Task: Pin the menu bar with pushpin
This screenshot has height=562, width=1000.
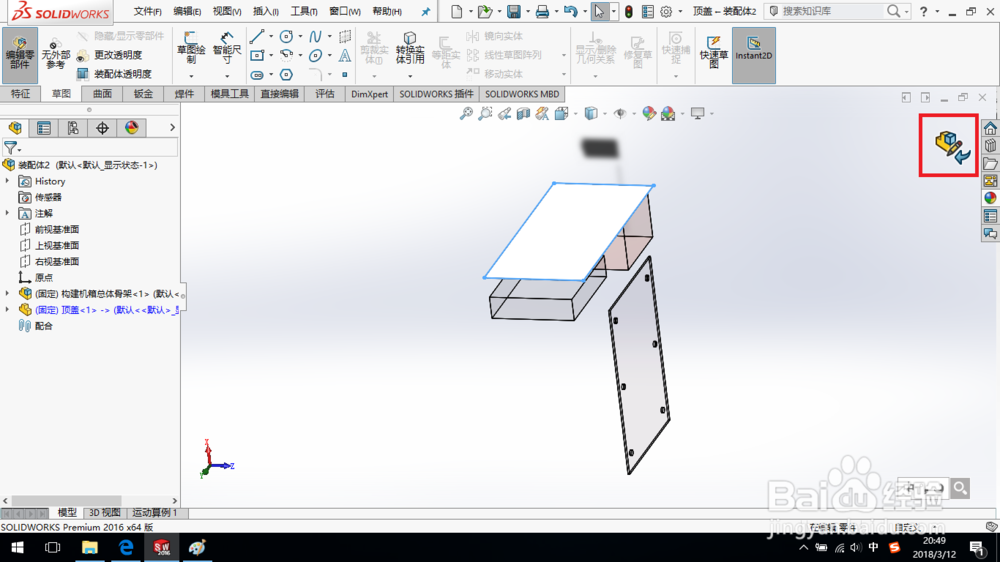Action: pyautogui.click(x=425, y=11)
